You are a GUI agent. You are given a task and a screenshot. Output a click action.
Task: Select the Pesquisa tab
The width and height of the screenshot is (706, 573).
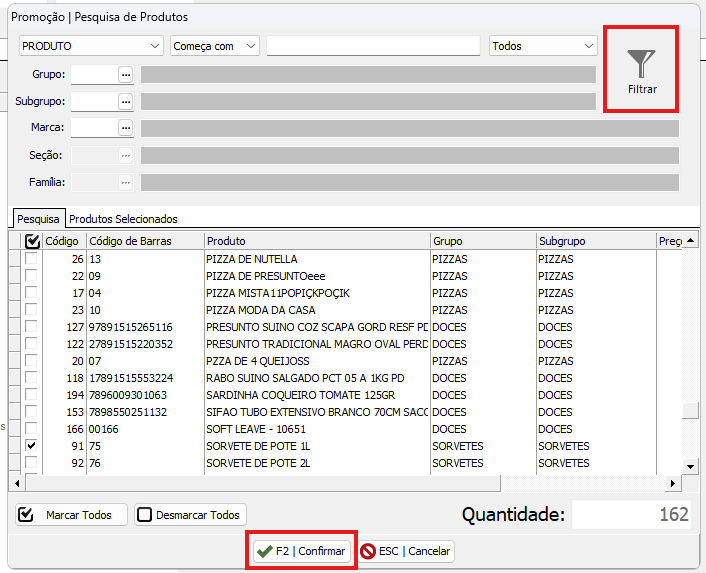point(39,219)
